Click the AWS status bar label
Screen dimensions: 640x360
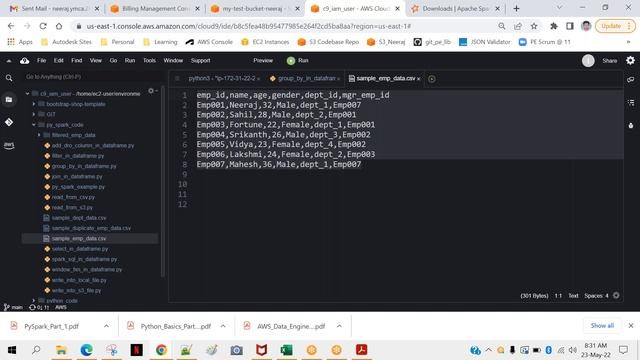coord(61,307)
